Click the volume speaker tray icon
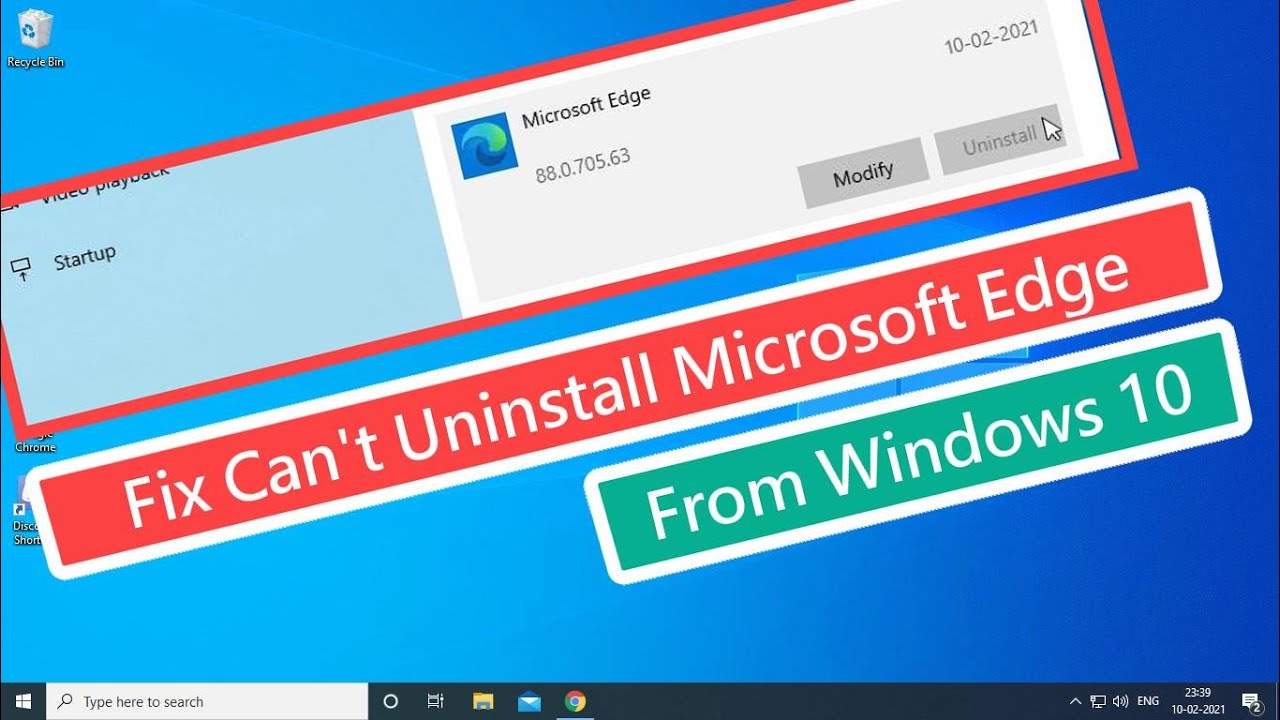Viewport: 1280px width, 720px height. [x=1121, y=701]
